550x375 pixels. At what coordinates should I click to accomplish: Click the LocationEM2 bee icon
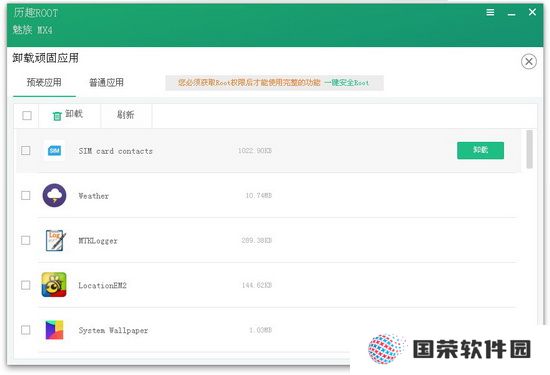54,285
